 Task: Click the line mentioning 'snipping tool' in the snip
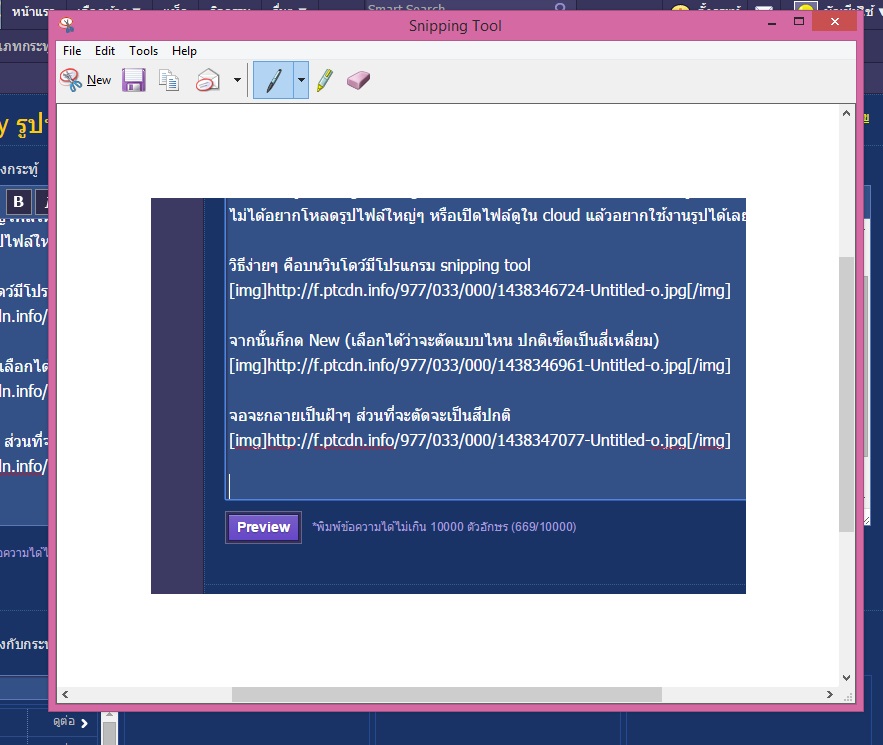[x=380, y=265]
